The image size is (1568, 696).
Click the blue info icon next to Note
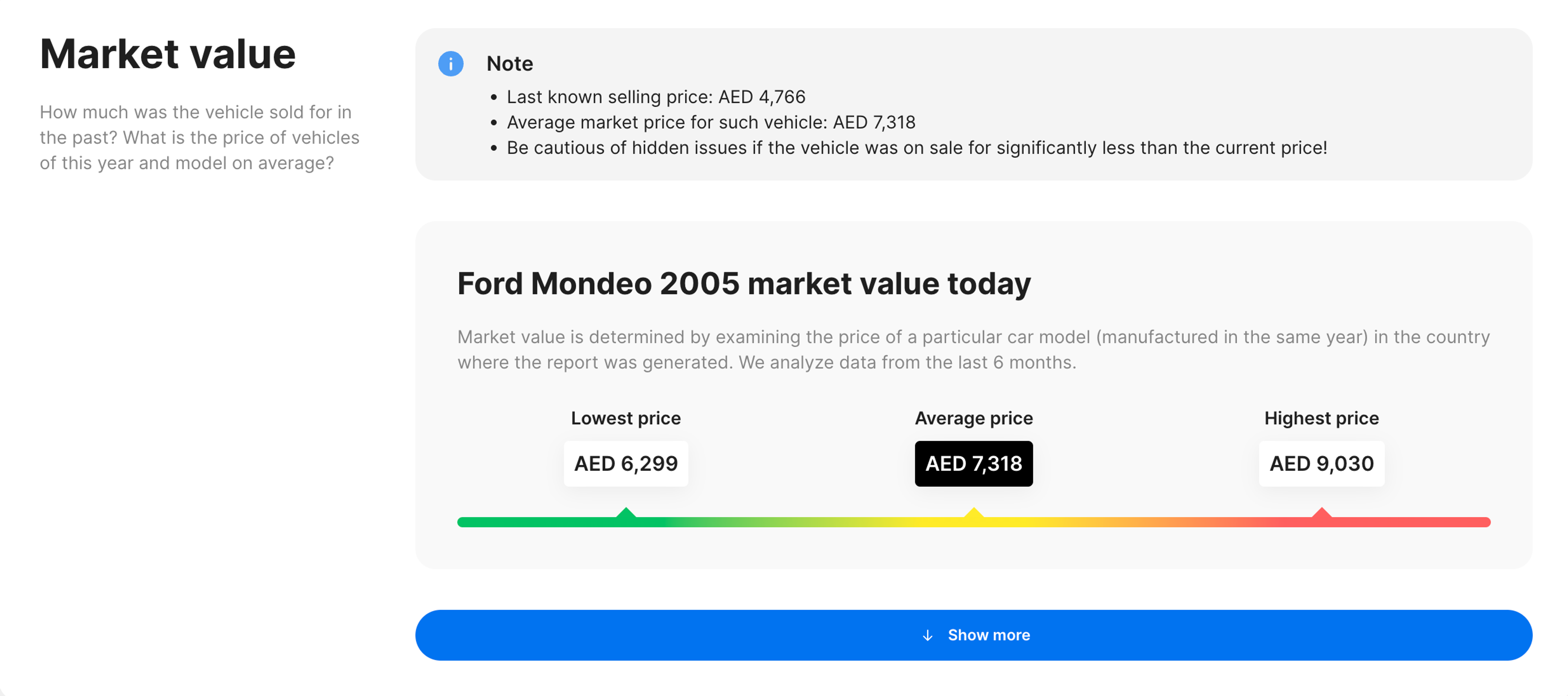451,63
